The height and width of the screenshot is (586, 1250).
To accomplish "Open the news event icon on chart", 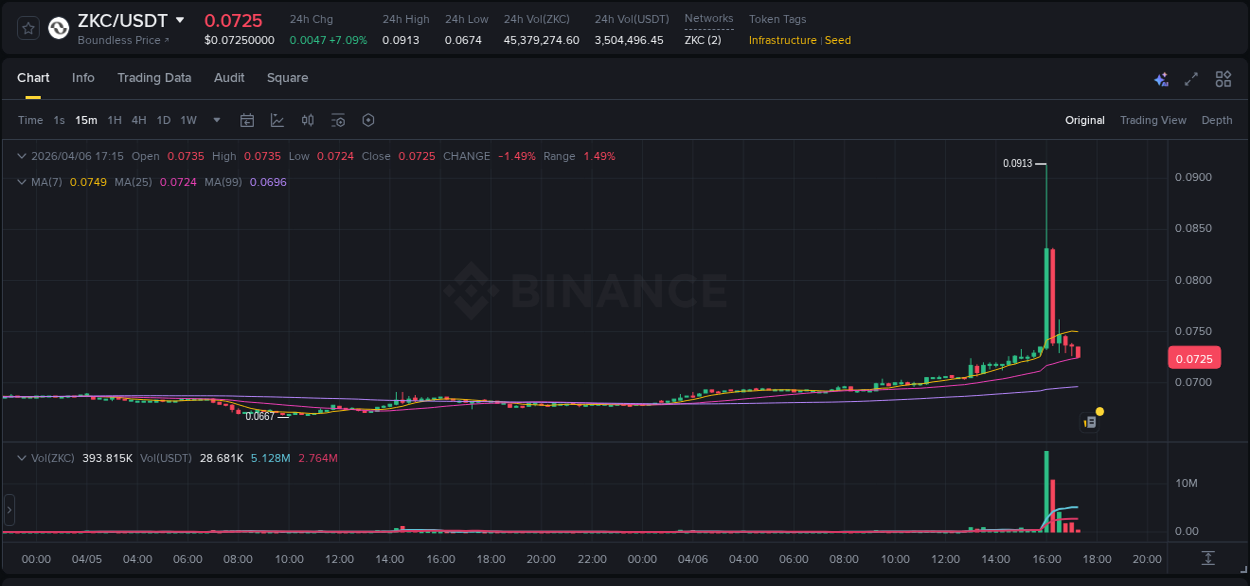I will [1091, 423].
